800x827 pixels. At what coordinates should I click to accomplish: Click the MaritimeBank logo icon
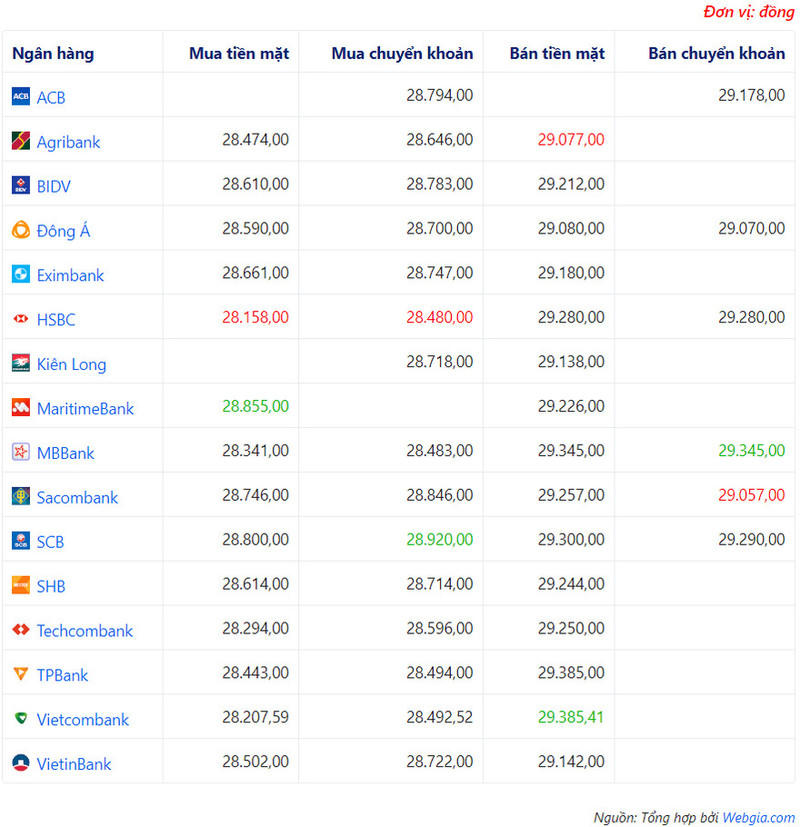click(21, 408)
